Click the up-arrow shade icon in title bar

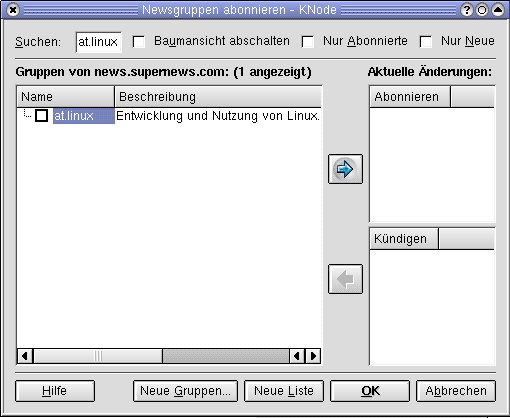coord(498,10)
